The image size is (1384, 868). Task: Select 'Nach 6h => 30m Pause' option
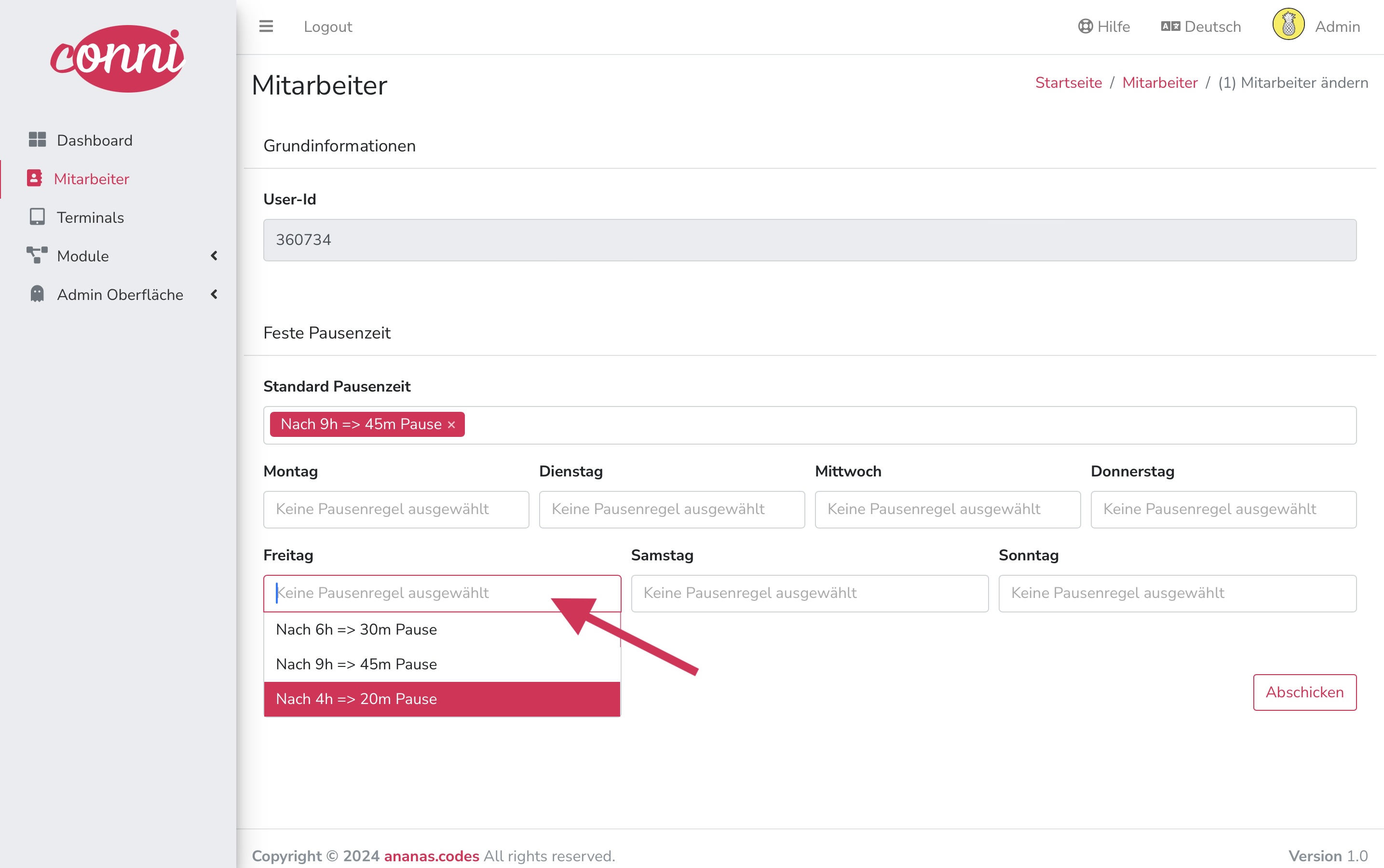tap(442, 630)
